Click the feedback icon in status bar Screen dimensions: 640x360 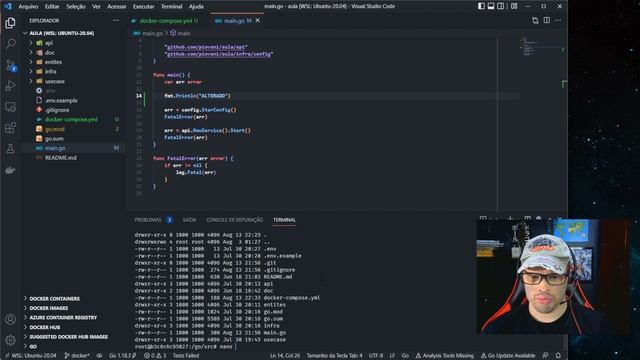tap(545, 356)
